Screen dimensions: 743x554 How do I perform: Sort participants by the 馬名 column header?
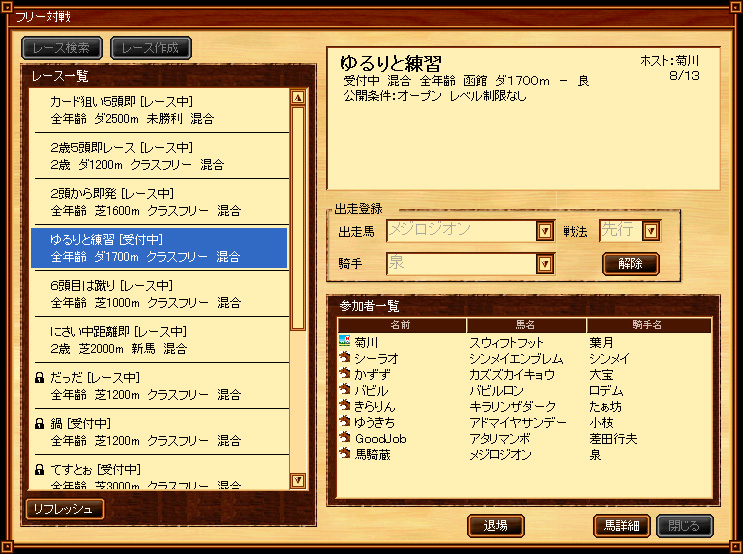tap(526, 325)
